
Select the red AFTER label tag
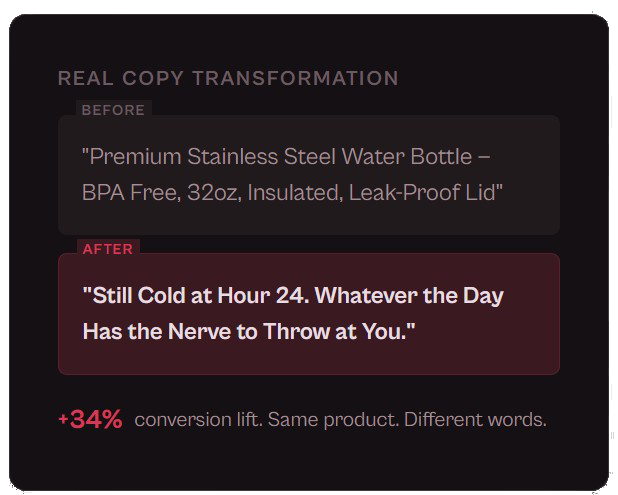[108, 249]
